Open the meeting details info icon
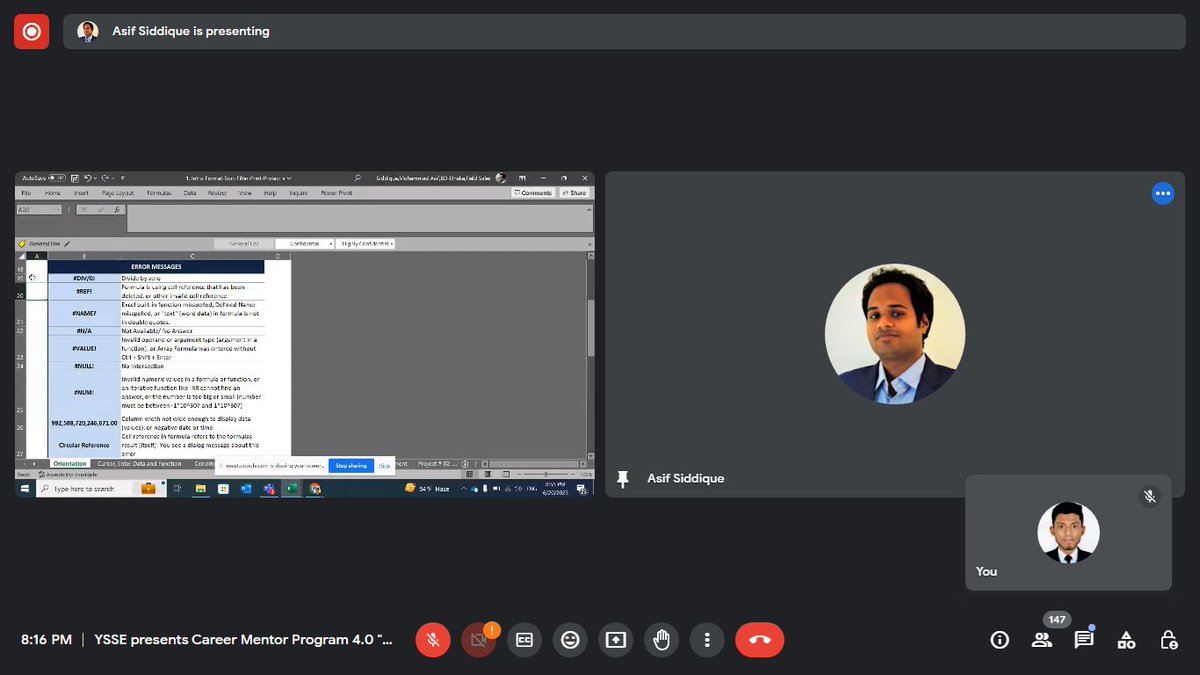1200x675 pixels. click(x=999, y=640)
